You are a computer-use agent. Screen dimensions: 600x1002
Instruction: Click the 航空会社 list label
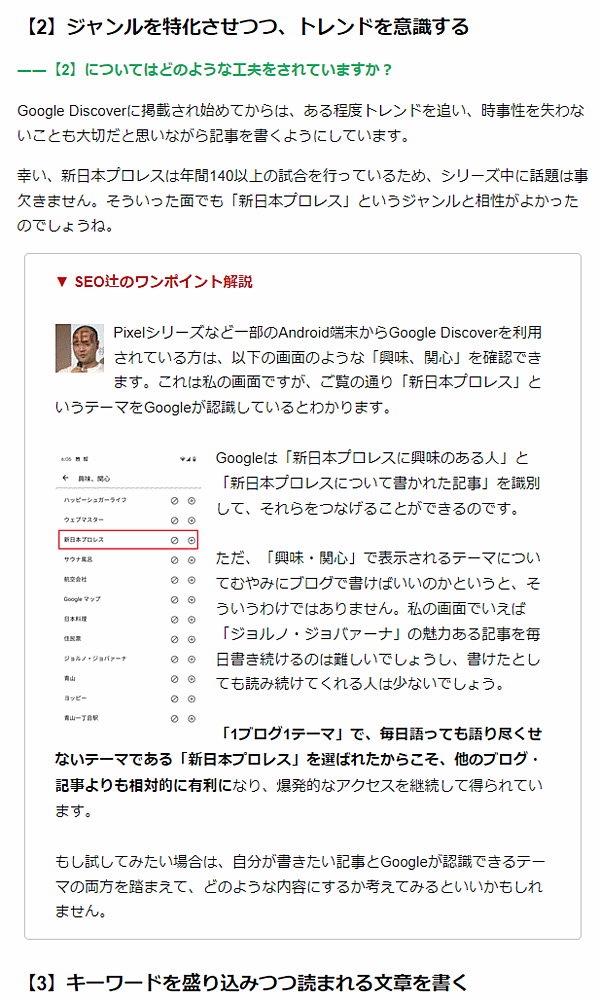click(x=75, y=579)
